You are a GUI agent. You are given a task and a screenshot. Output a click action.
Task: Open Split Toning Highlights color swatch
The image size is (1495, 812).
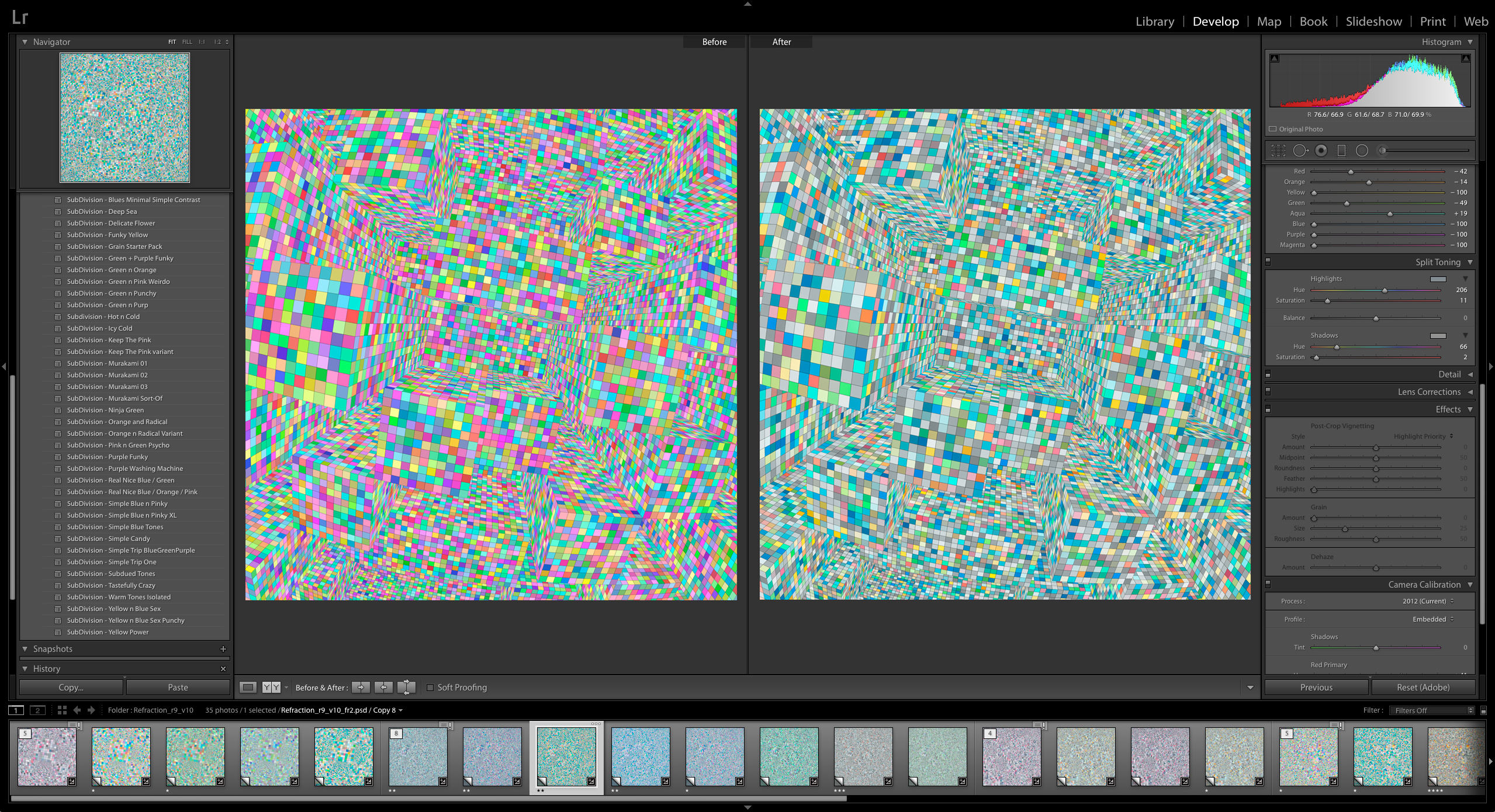tap(1438, 279)
